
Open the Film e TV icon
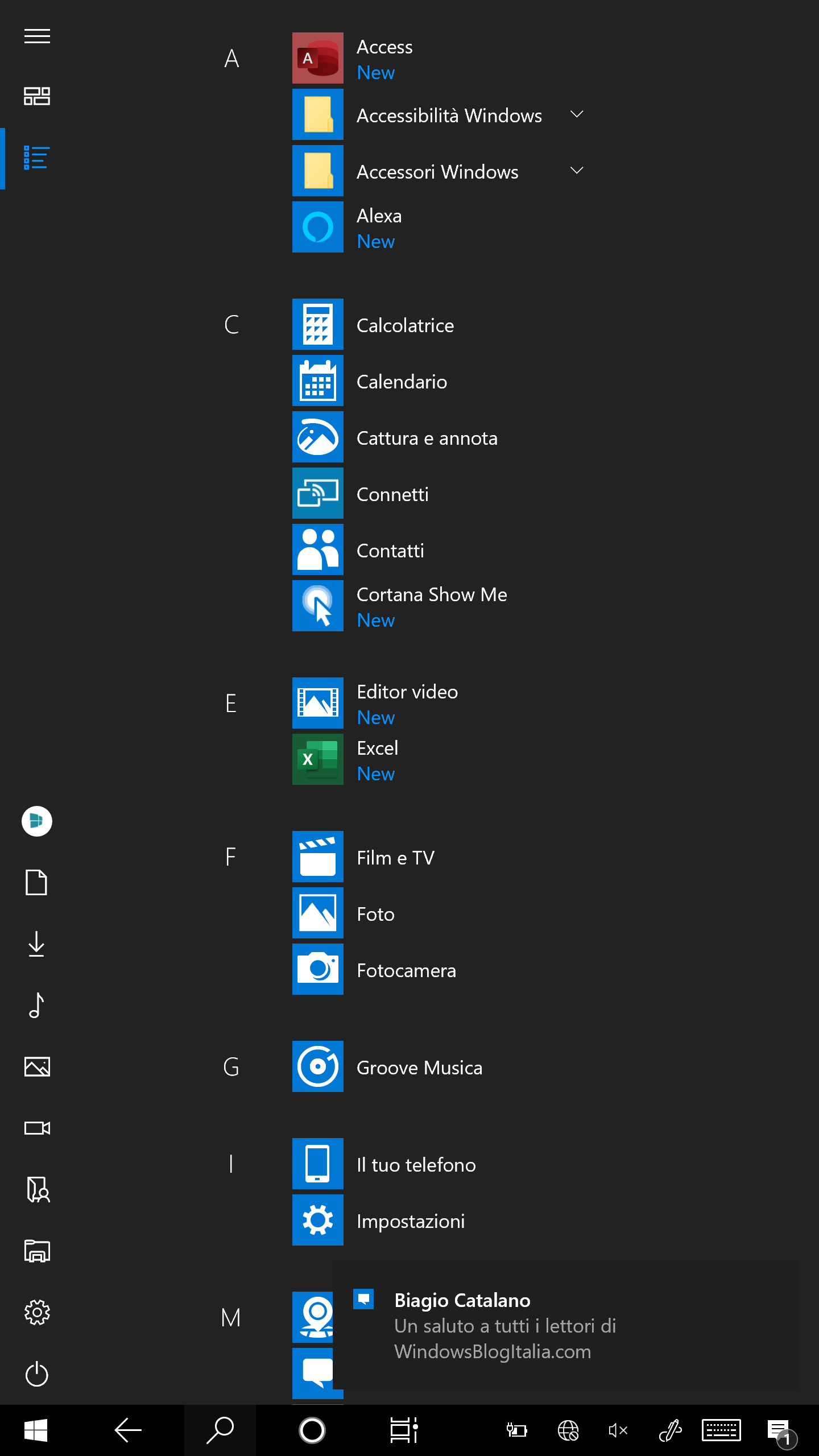(317, 857)
